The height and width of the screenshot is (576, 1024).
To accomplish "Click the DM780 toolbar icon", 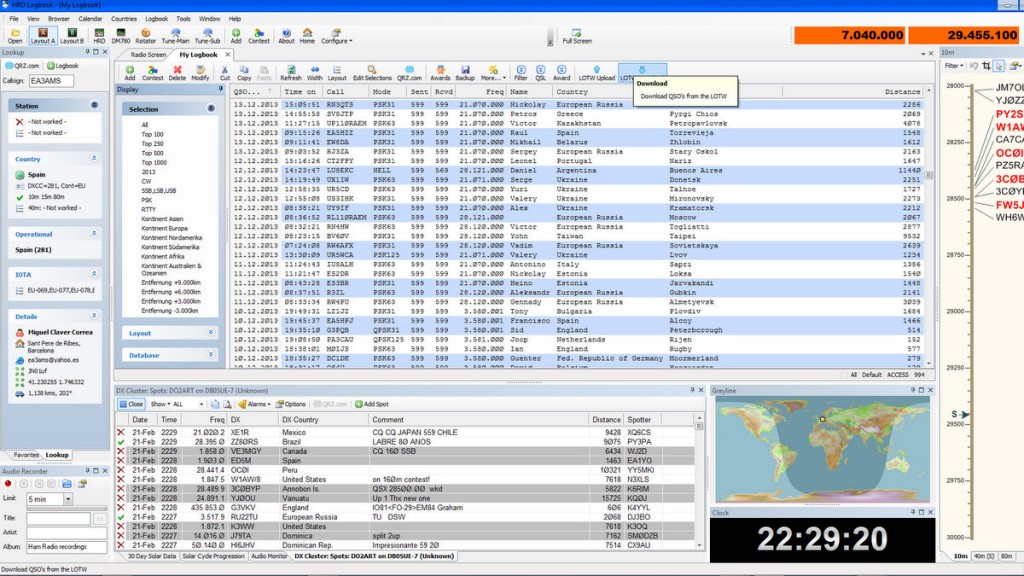I will [121, 35].
